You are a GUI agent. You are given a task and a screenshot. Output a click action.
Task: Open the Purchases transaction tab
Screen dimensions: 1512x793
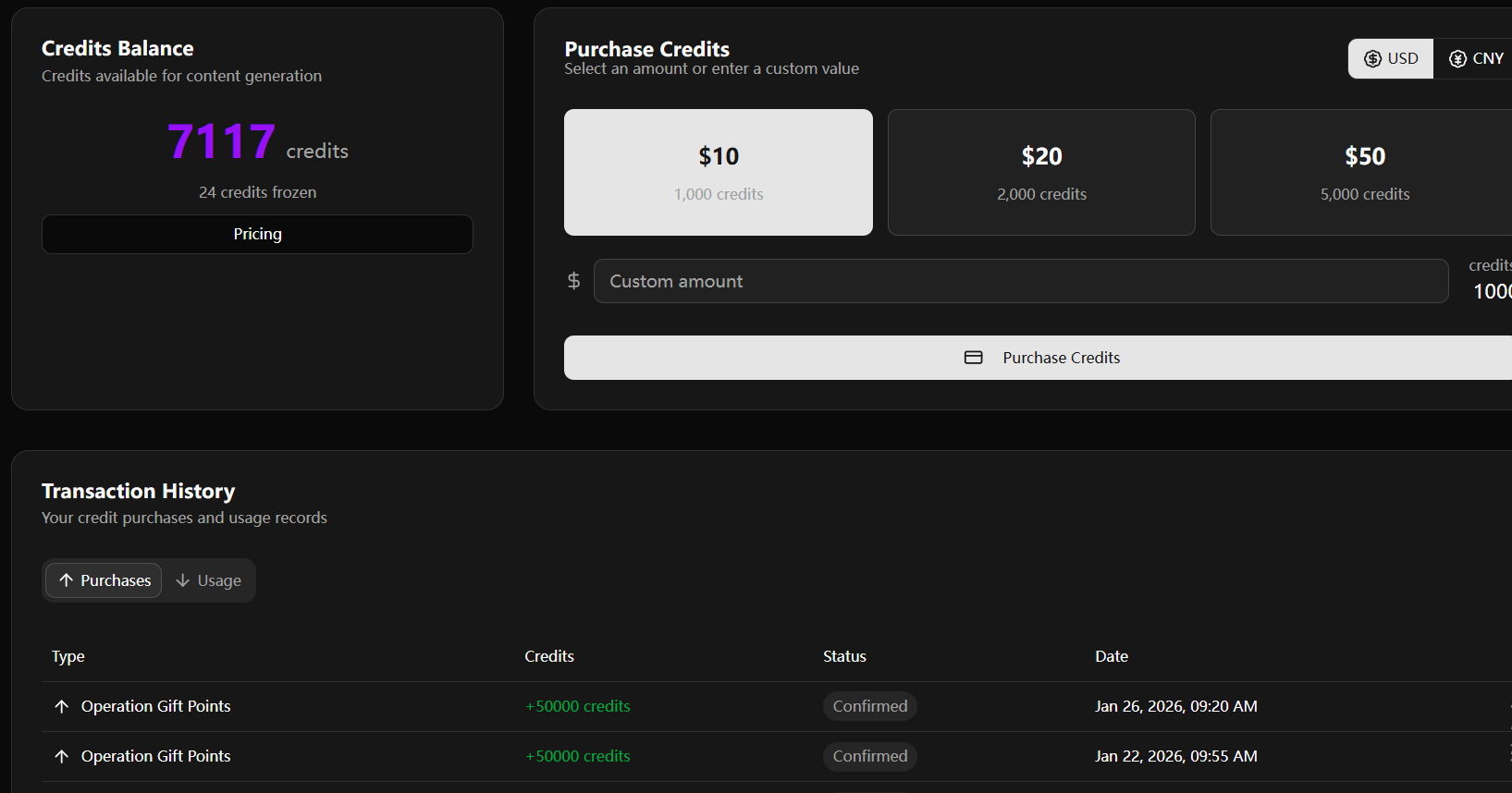[104, 580]
